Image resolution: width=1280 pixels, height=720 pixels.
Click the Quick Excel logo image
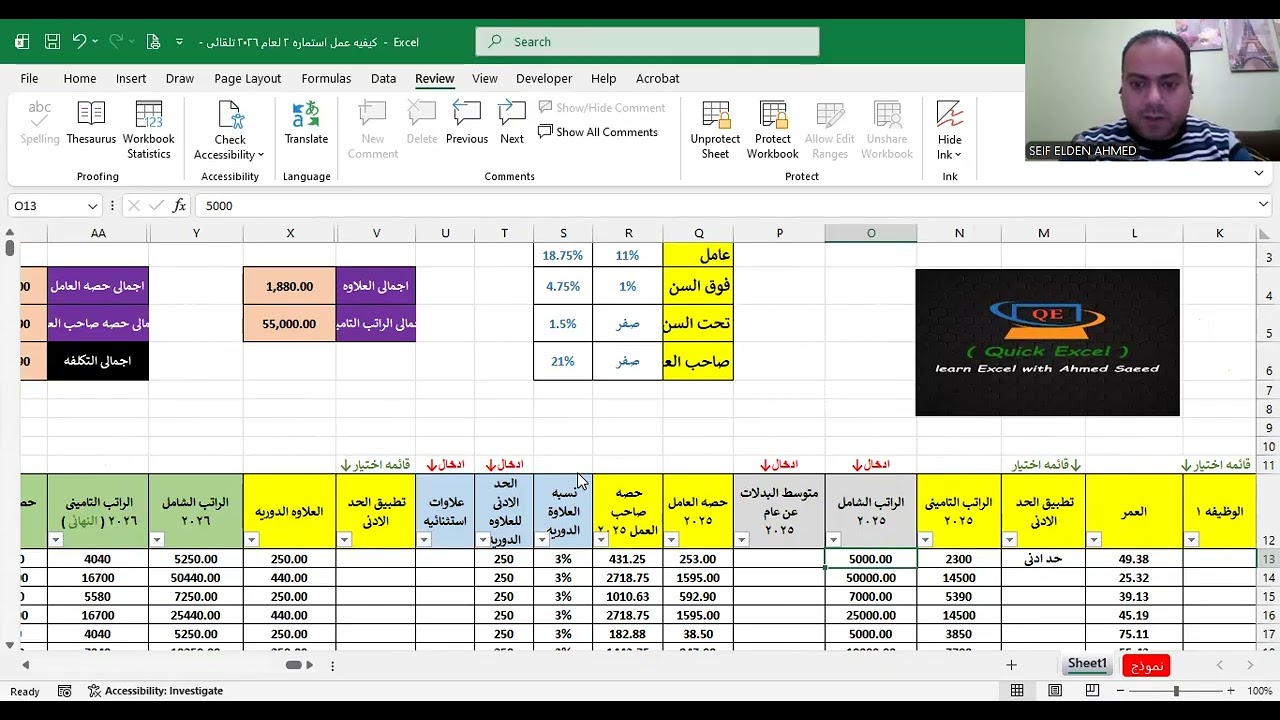click(1047, 342)
